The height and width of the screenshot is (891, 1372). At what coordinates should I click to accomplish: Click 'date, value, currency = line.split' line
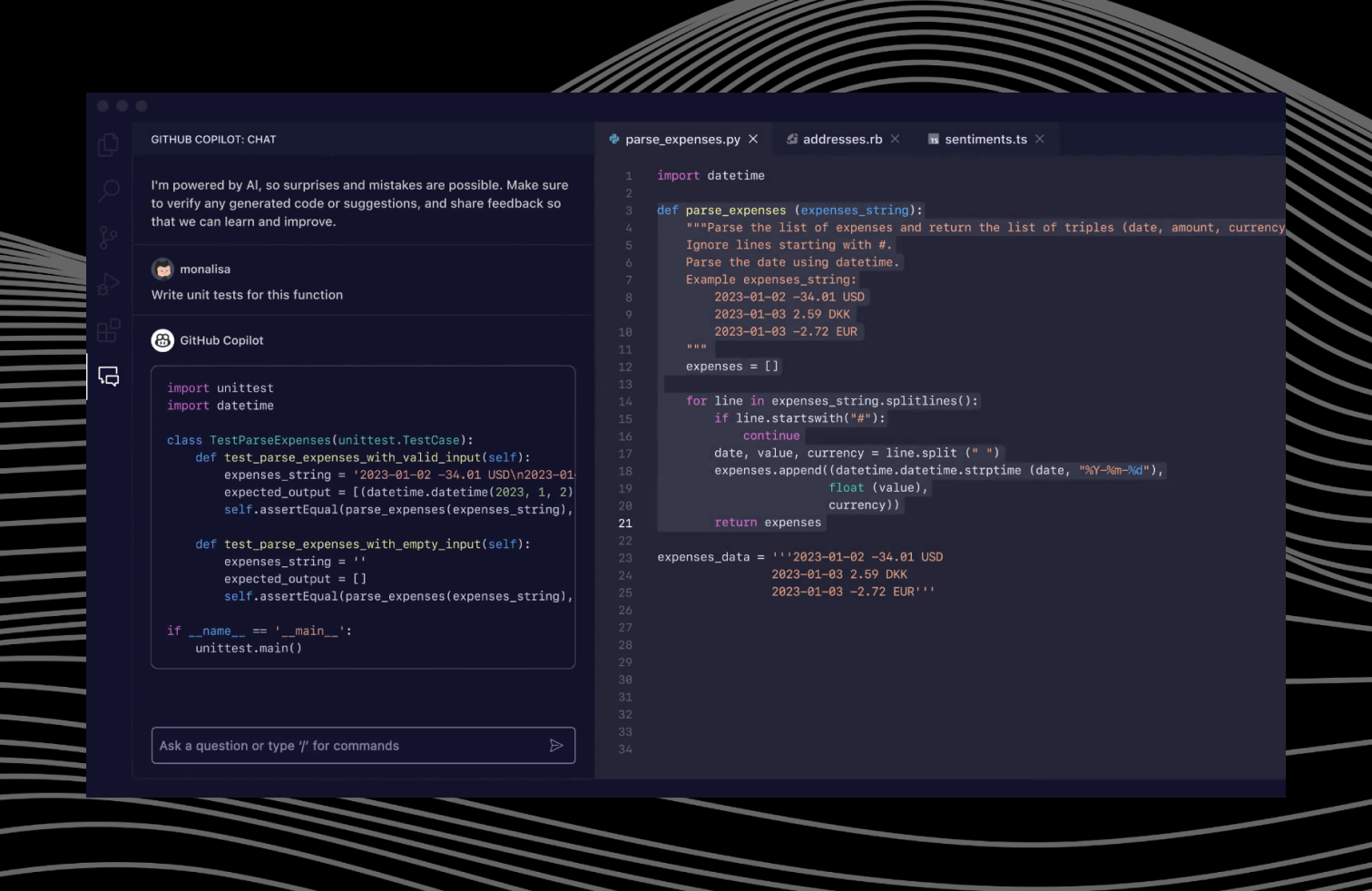point(857,453)
